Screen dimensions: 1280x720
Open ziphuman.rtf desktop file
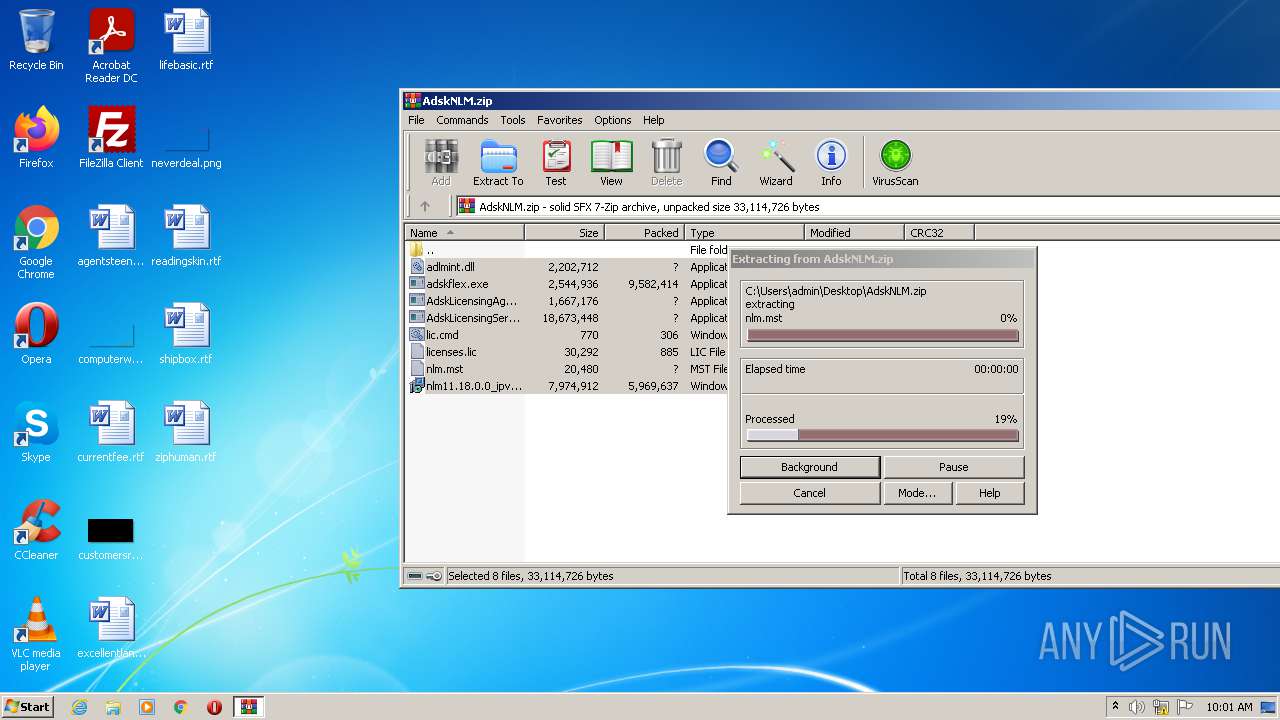pyautogui.click(x=186, y=432)
